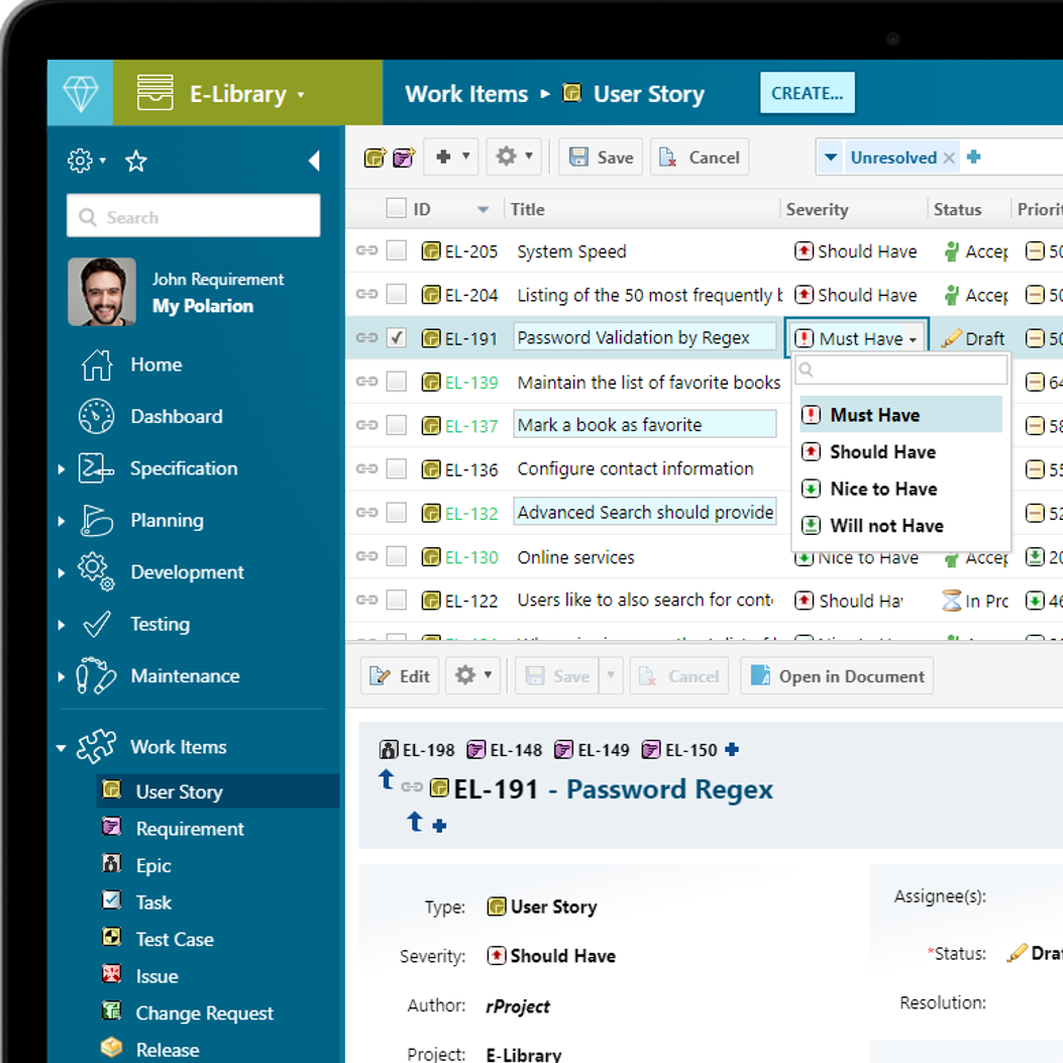Open the query filter dropdown arrow

point(830,157)
